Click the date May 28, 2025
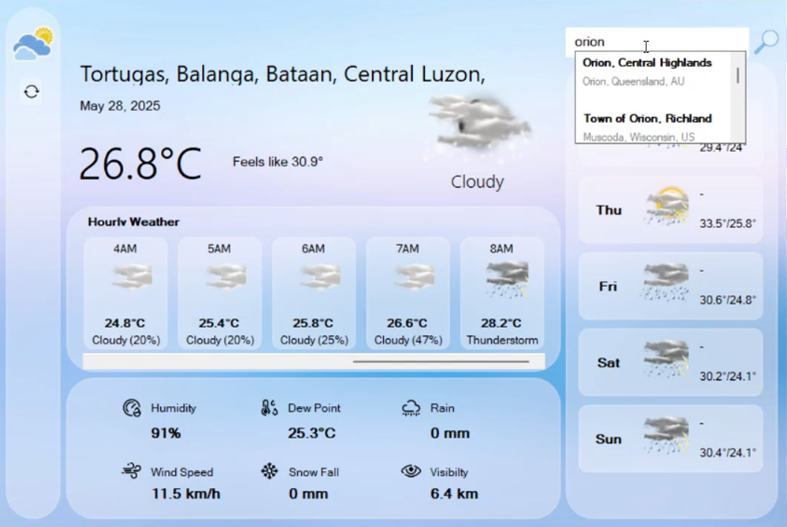 [x=120, y=106]
